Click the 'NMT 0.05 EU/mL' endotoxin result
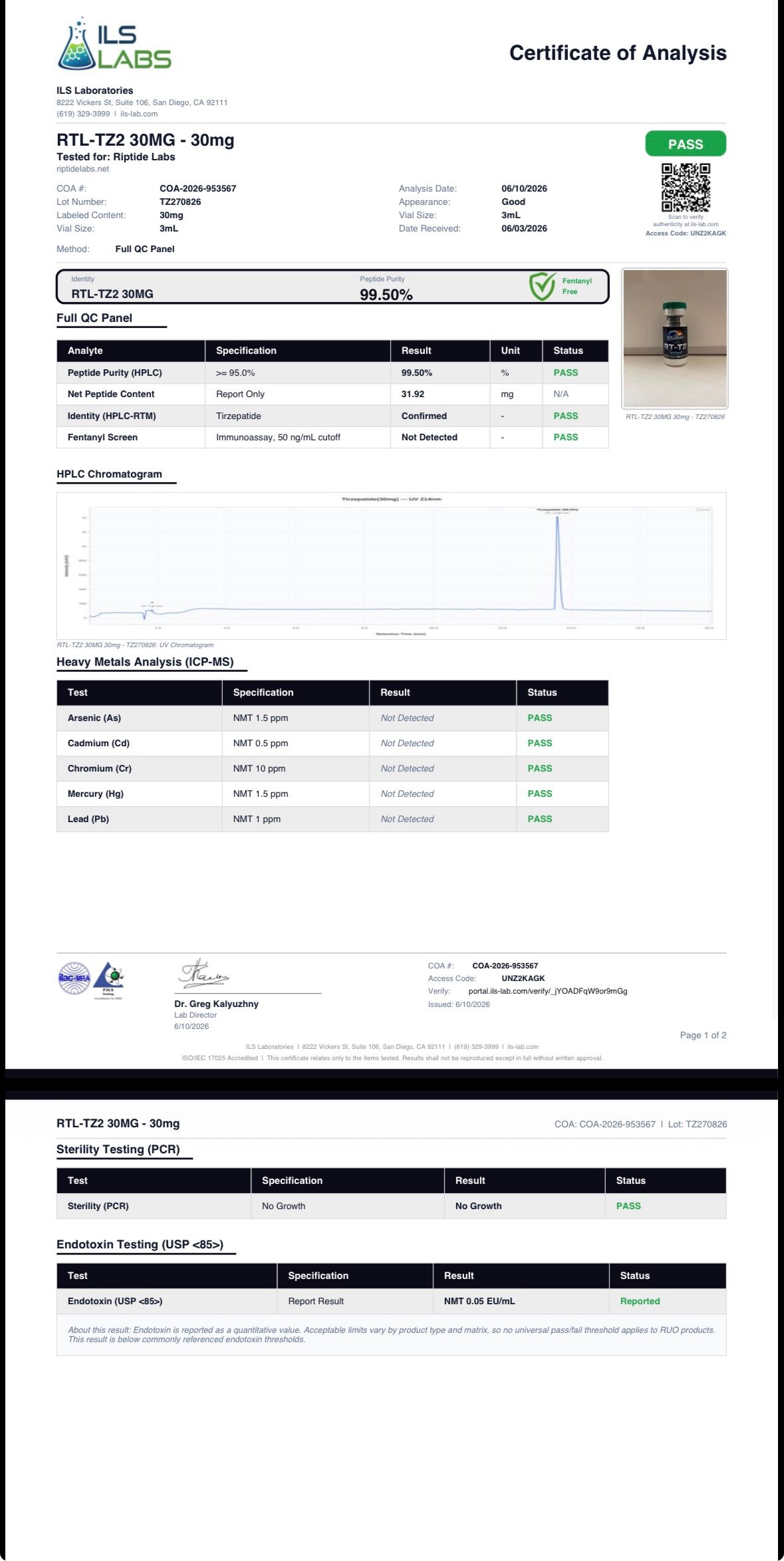The height and width of the screenshot is (1561, 784). [x=479, y=1301]
